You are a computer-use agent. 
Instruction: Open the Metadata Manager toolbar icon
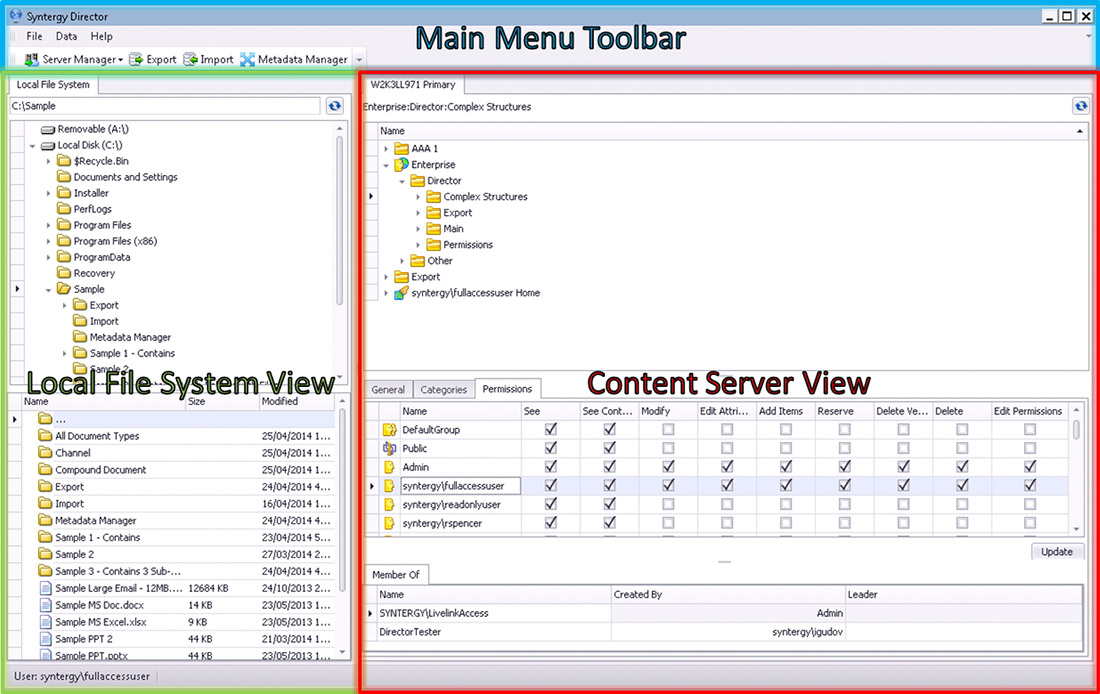(x=247, y=60)
